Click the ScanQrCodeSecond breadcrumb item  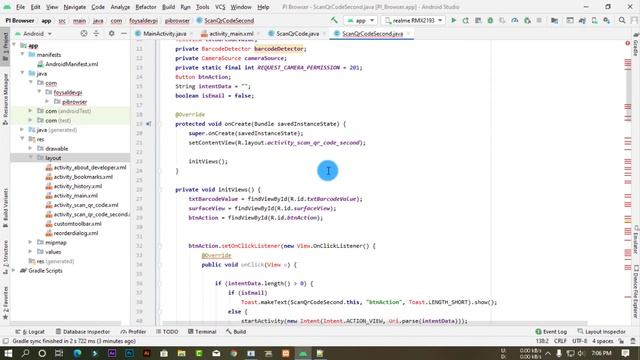[x=225, y=20]
